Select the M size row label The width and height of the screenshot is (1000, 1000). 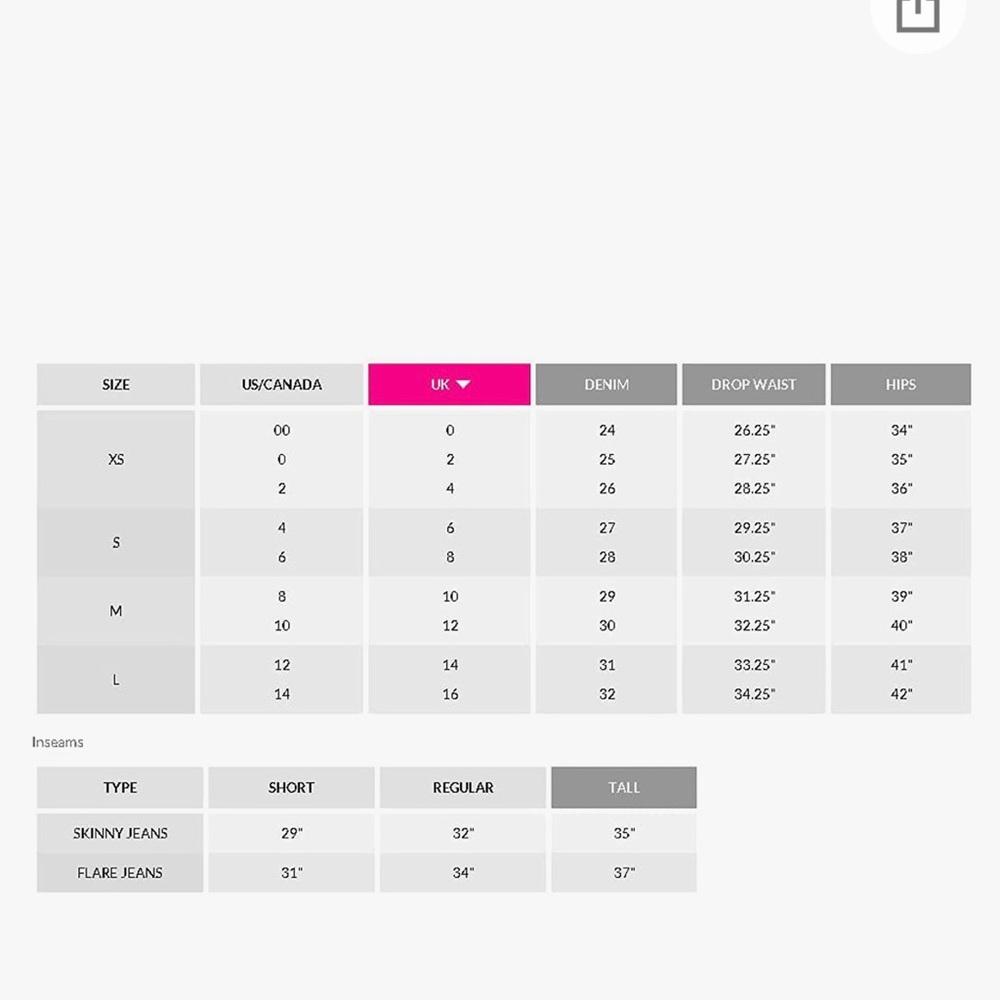[x=115, y=611]
